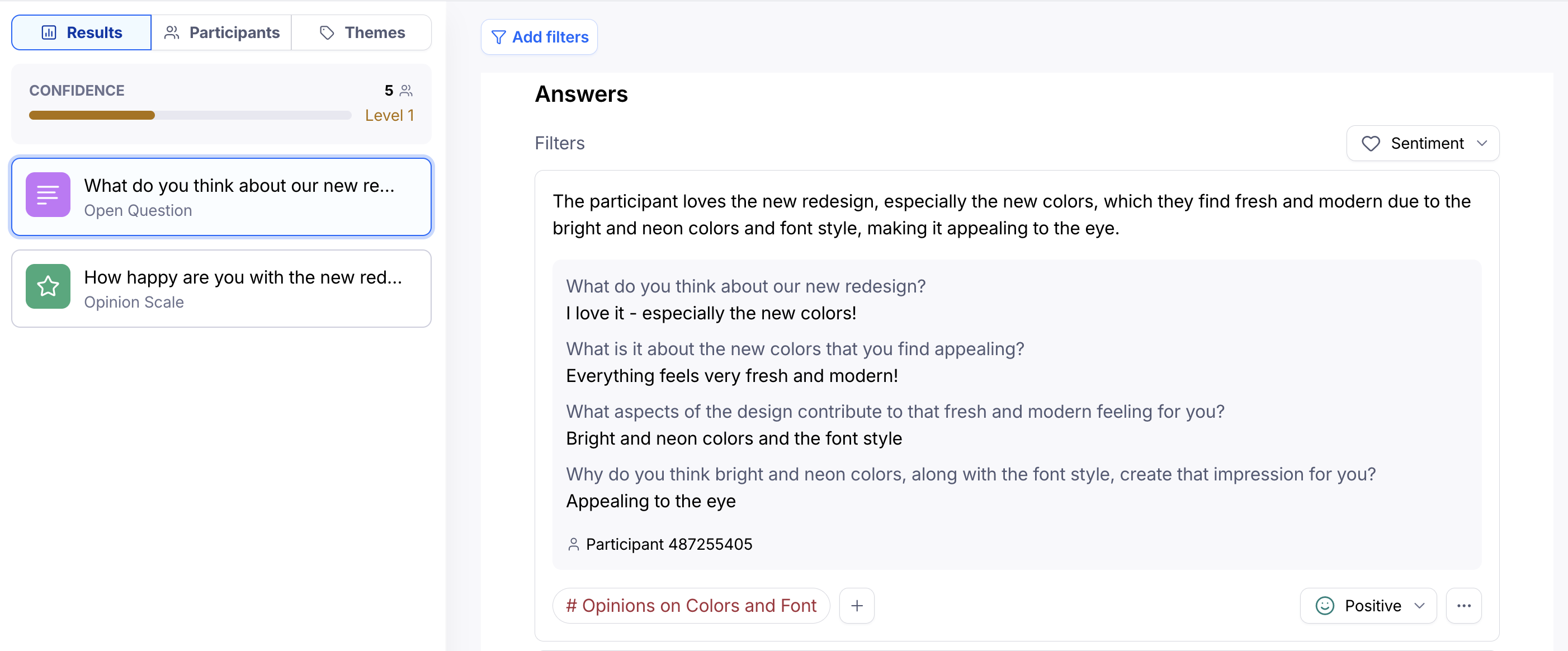The height and width of the screenshot is (651, 1568).
Task: Click the person icon beside Participant 487255405
Action: click(x=573, y=544)
